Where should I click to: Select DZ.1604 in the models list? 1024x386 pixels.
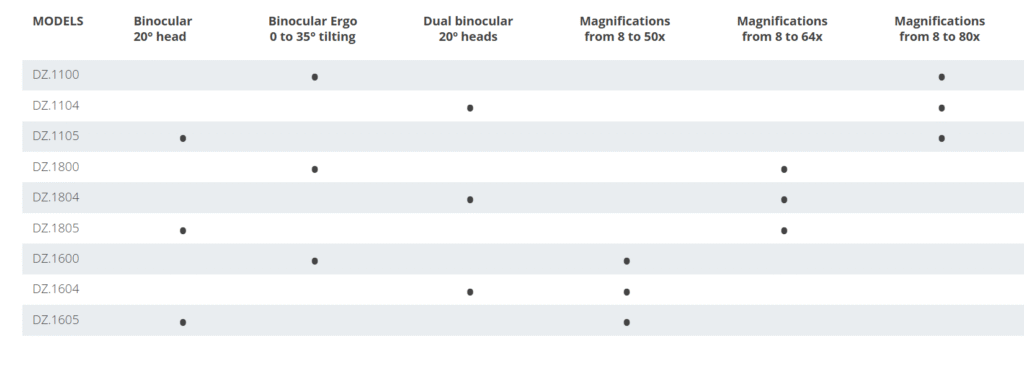pyautogui.click(x=56, y=289)
